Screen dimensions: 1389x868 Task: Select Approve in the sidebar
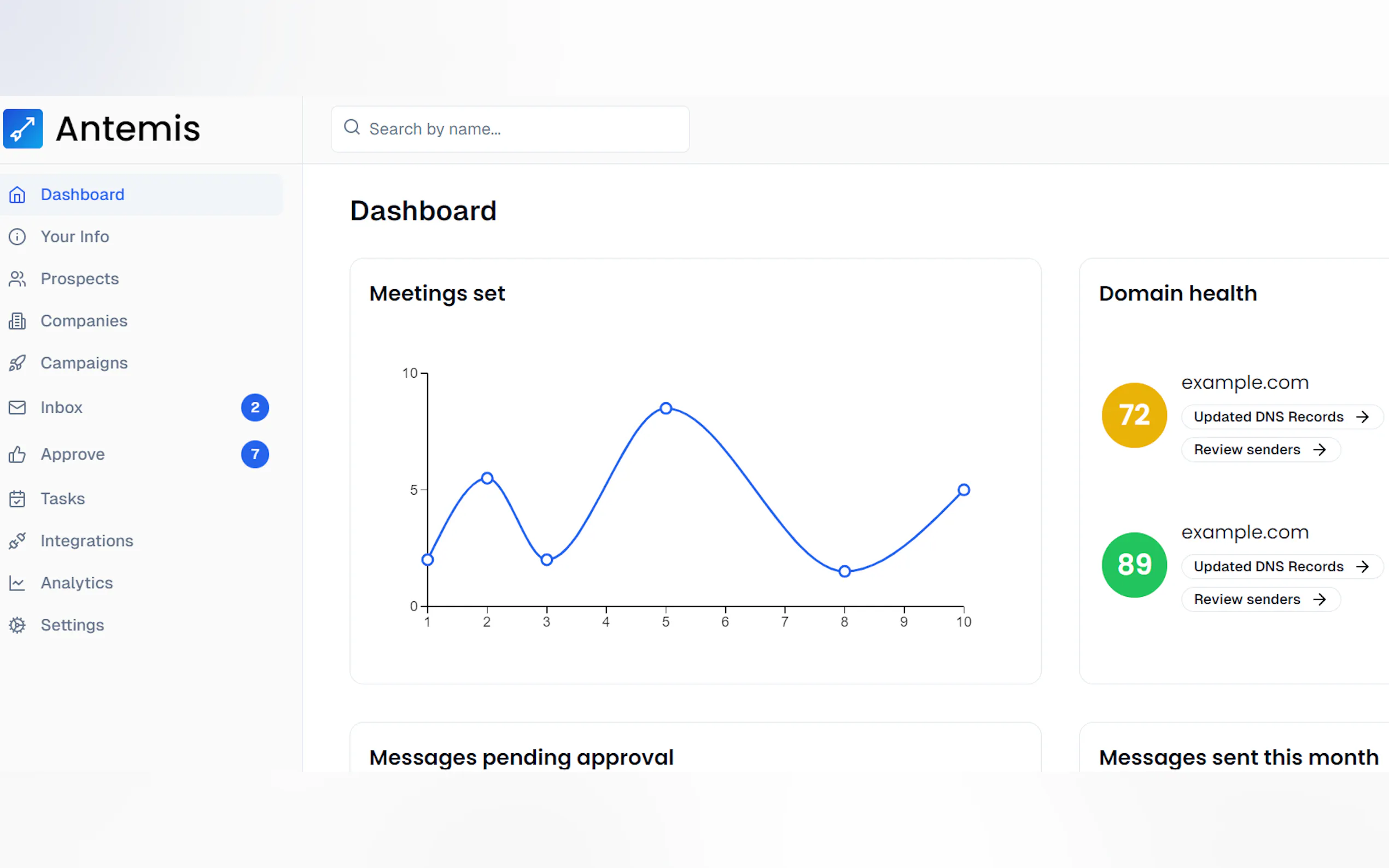coord(72,454)
